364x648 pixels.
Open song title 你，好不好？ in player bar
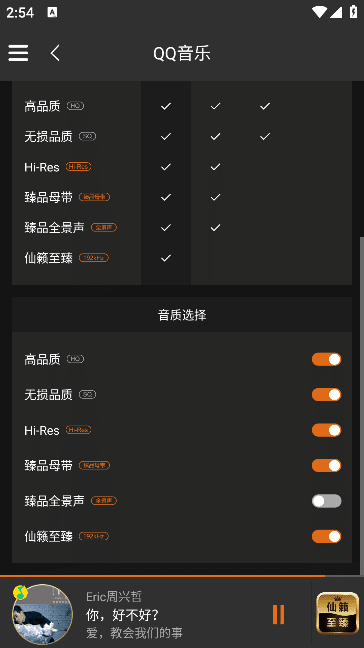click(122, 615)
